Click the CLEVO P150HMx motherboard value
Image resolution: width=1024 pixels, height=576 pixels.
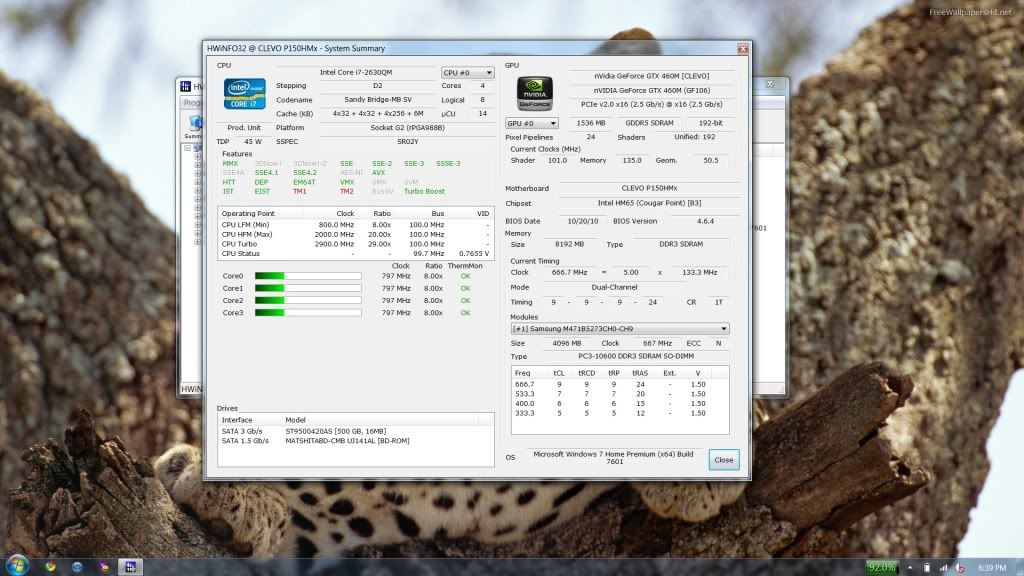click(649, 188)
